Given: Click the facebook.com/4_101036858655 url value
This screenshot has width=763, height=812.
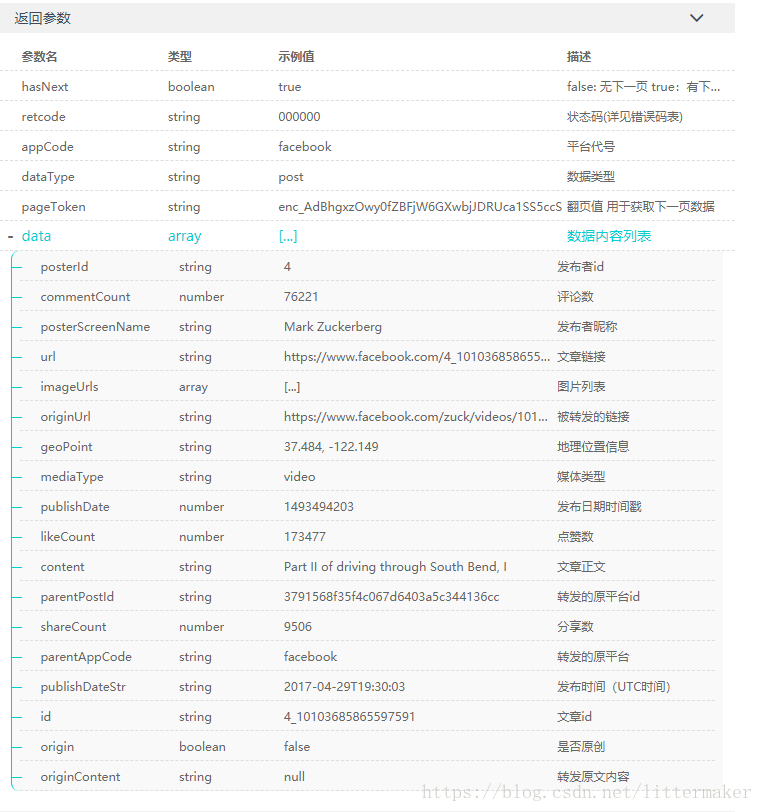Looking at the screenshot, I should click(x=417, y=357).
